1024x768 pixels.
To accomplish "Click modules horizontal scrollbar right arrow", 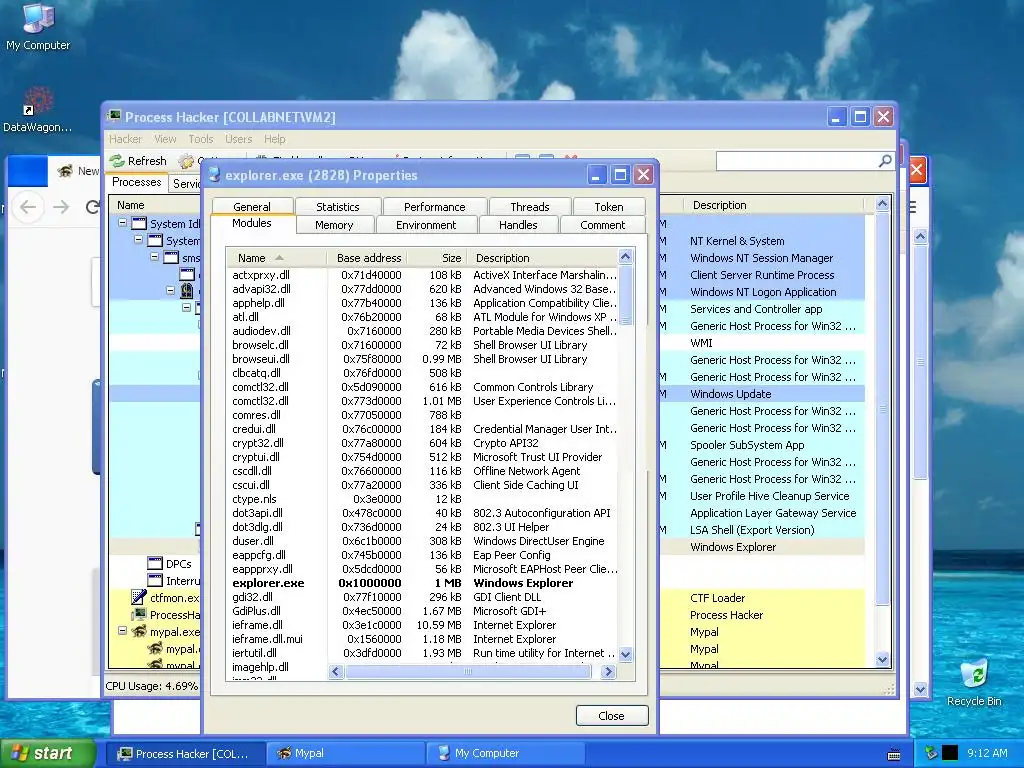I will click(608, 671).
